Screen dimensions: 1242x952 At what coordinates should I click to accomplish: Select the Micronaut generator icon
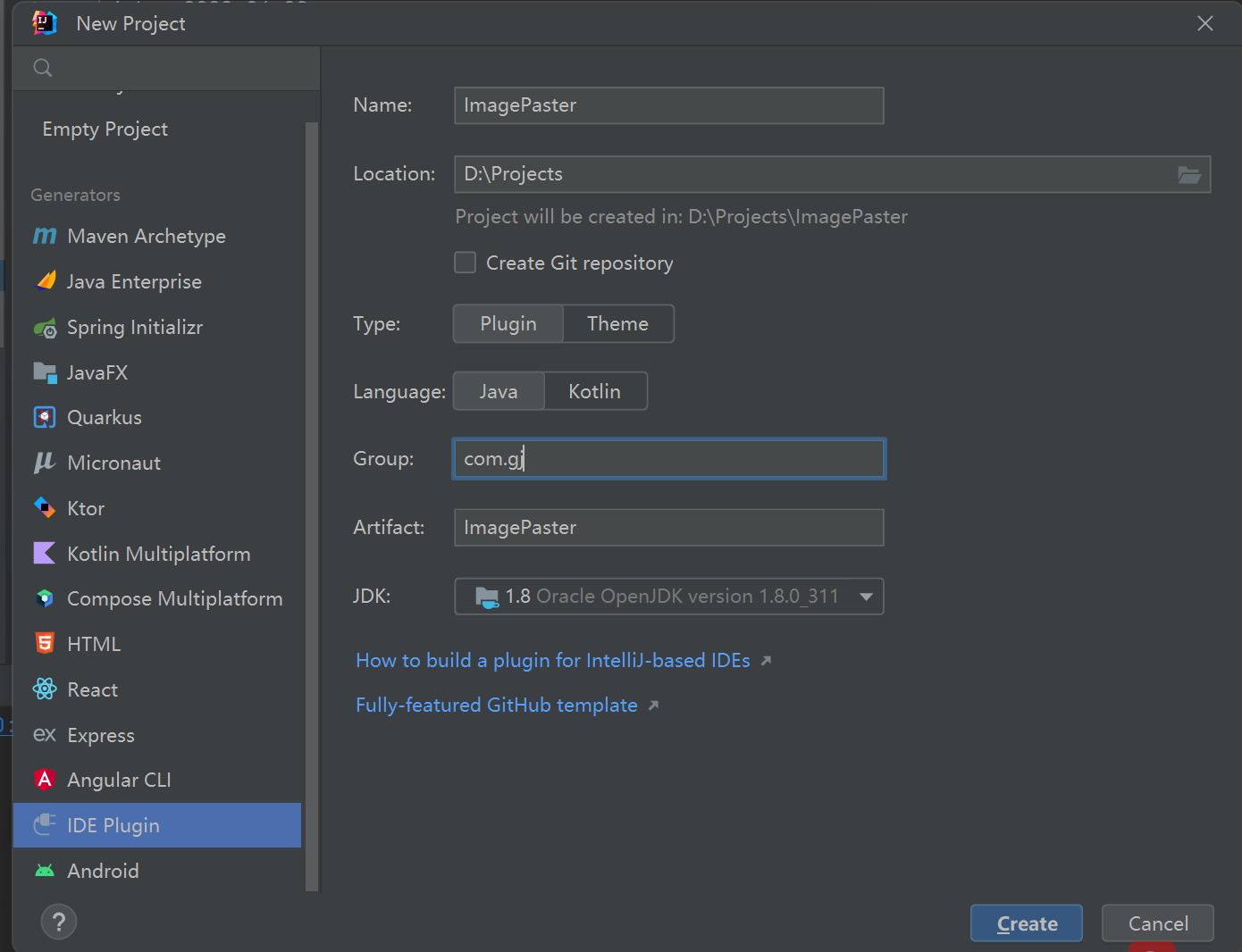(45, 463)
